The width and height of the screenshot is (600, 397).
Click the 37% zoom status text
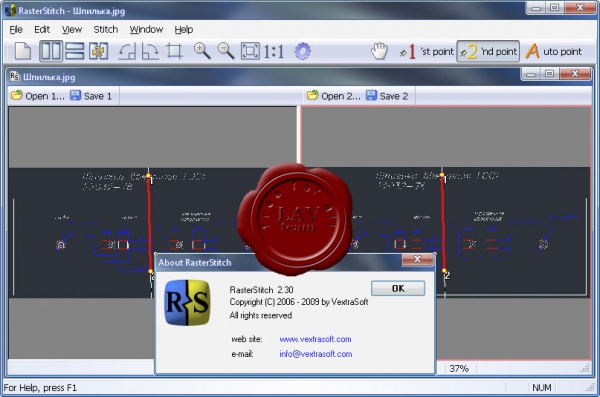459,369
